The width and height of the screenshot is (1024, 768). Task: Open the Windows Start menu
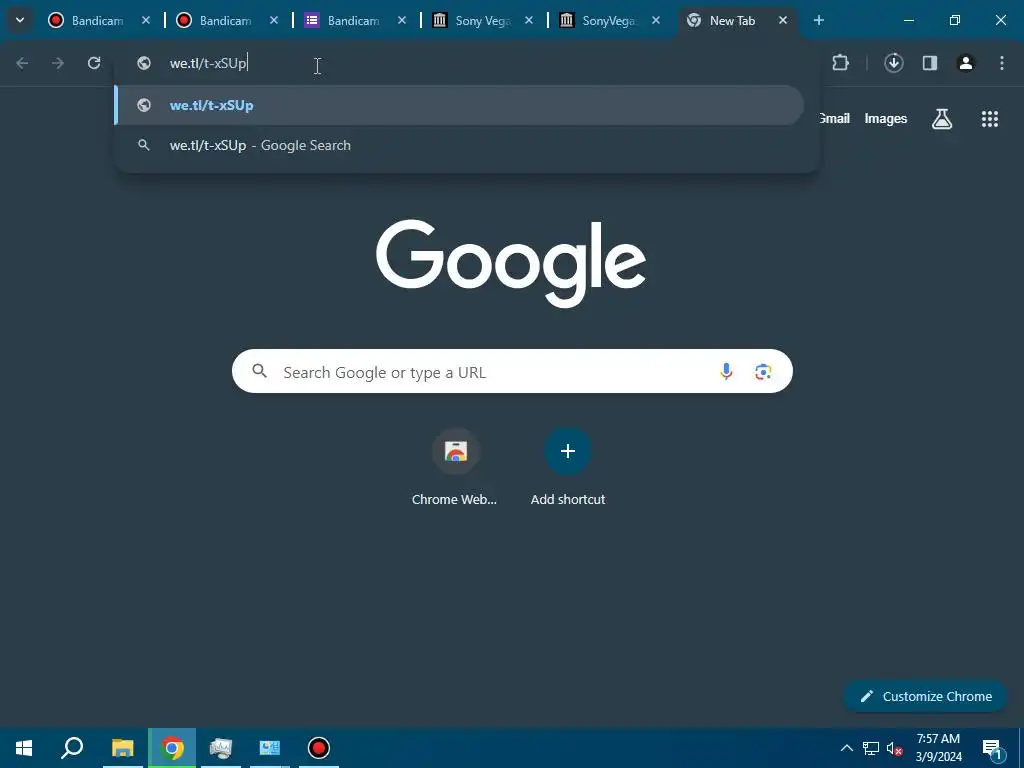coord(24,748)
